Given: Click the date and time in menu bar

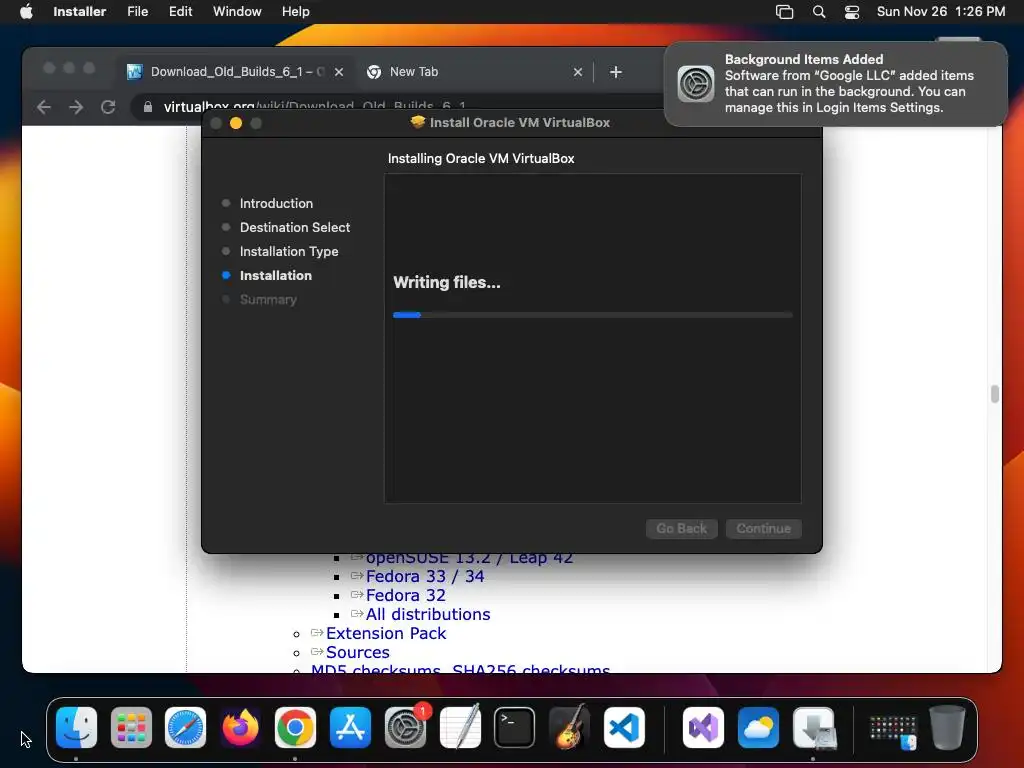Looking at the screenshot, I should 940,12.
